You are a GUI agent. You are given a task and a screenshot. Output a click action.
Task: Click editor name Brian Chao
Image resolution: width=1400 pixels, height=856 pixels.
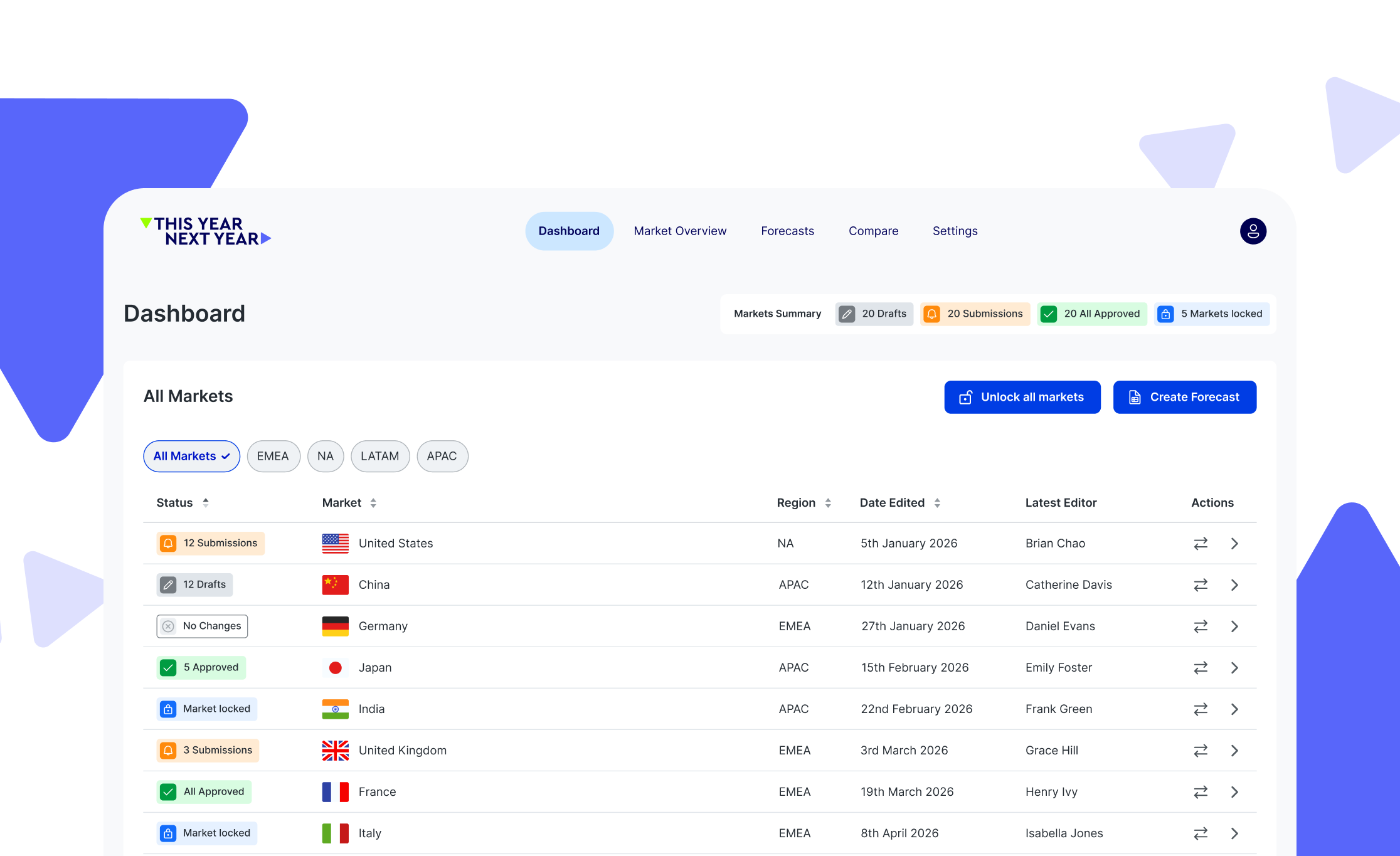[x=1055, y=544]
